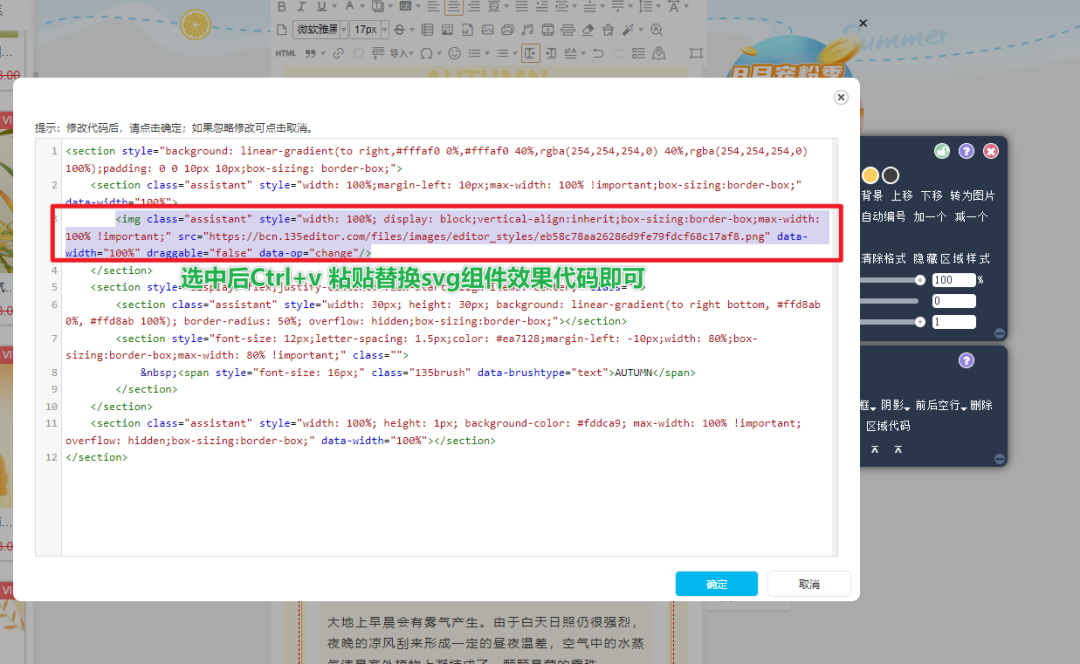Screen dimensions: 1080x664
Task: Click the slider handle beside the 1 field
Action: tap(920, 322)
